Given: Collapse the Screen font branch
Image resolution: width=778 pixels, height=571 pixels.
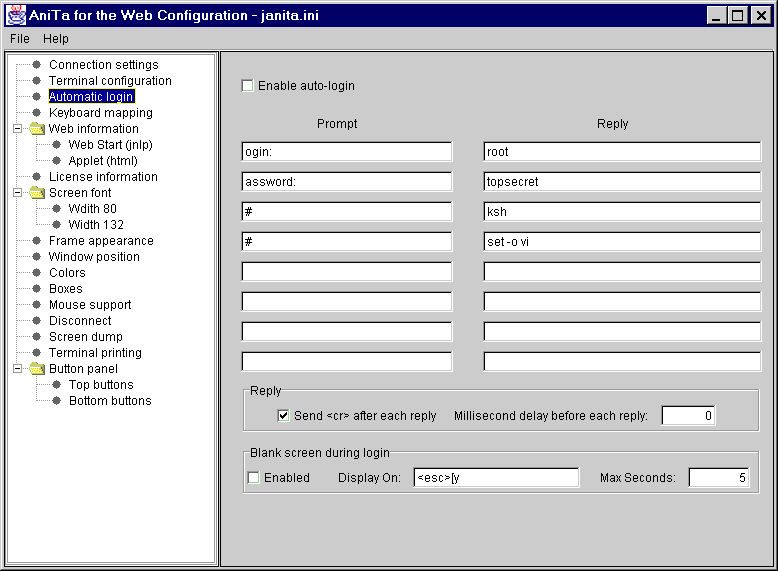Looking at the screenshot, I should [x=17, y=193].
